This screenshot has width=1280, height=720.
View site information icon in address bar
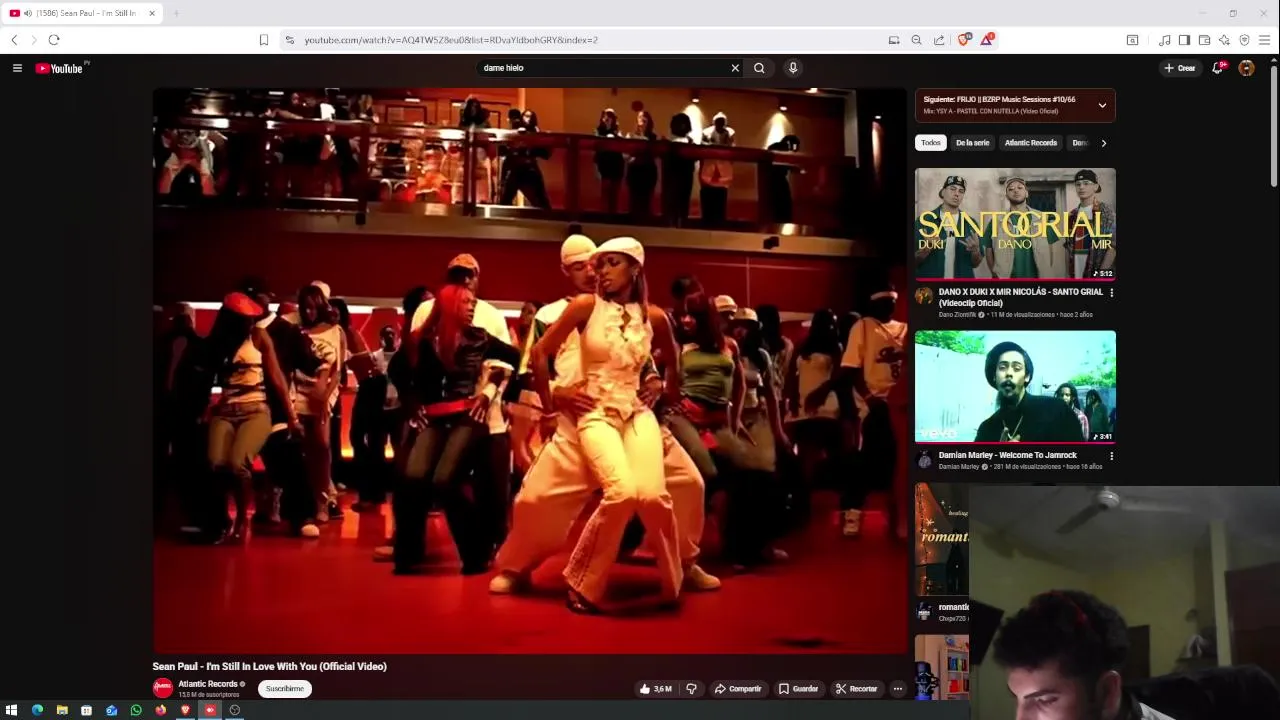[290, 40]
